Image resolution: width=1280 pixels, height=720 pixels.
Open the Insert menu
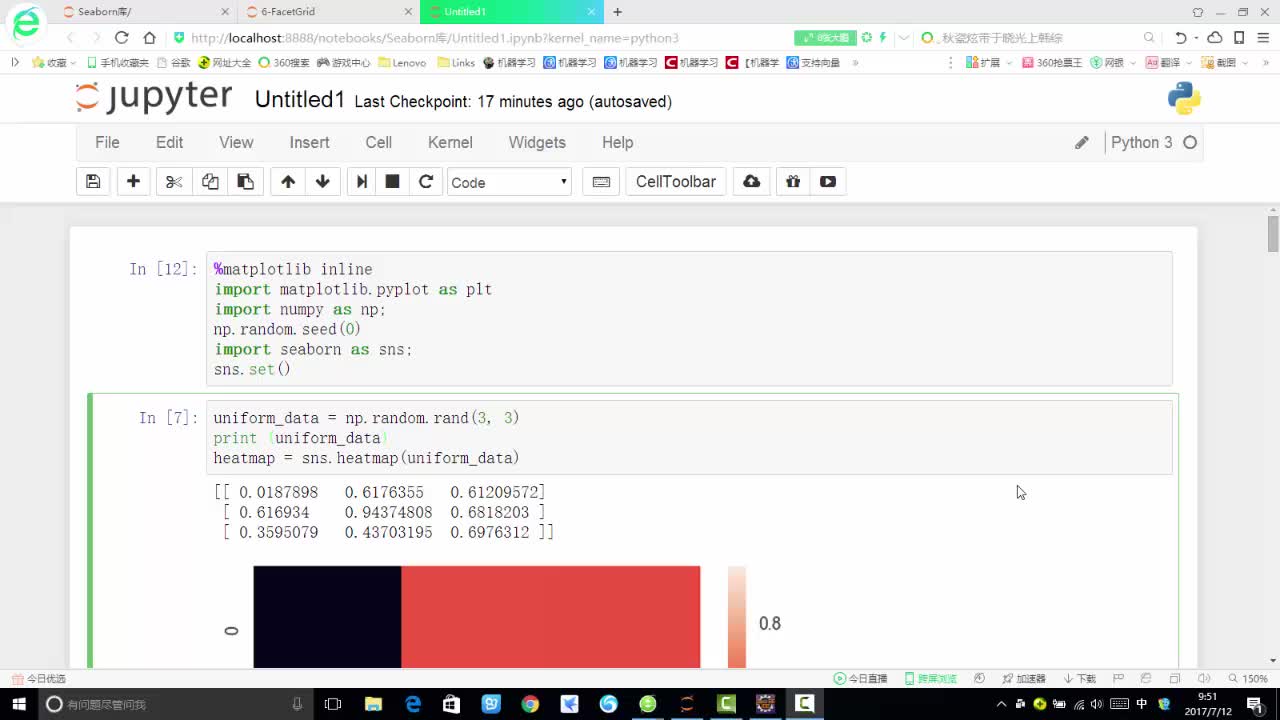point(309,143)
